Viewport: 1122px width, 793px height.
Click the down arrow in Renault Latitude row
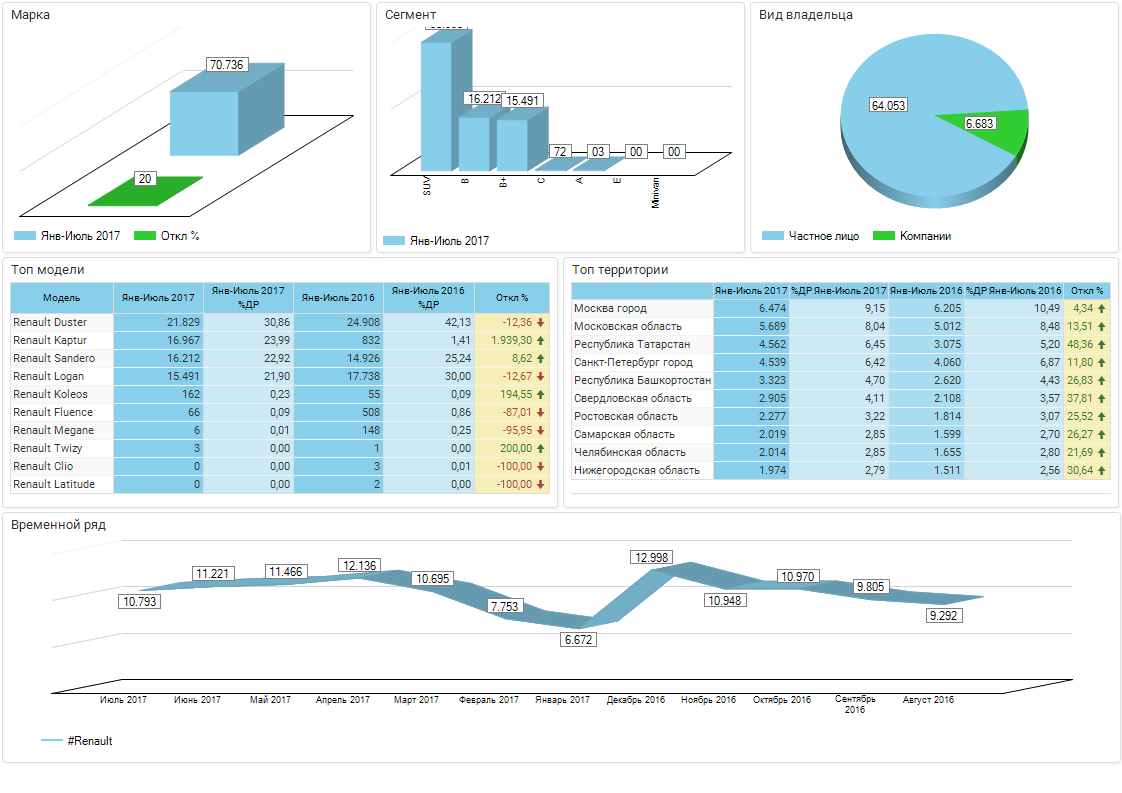(x=540, y=484)
